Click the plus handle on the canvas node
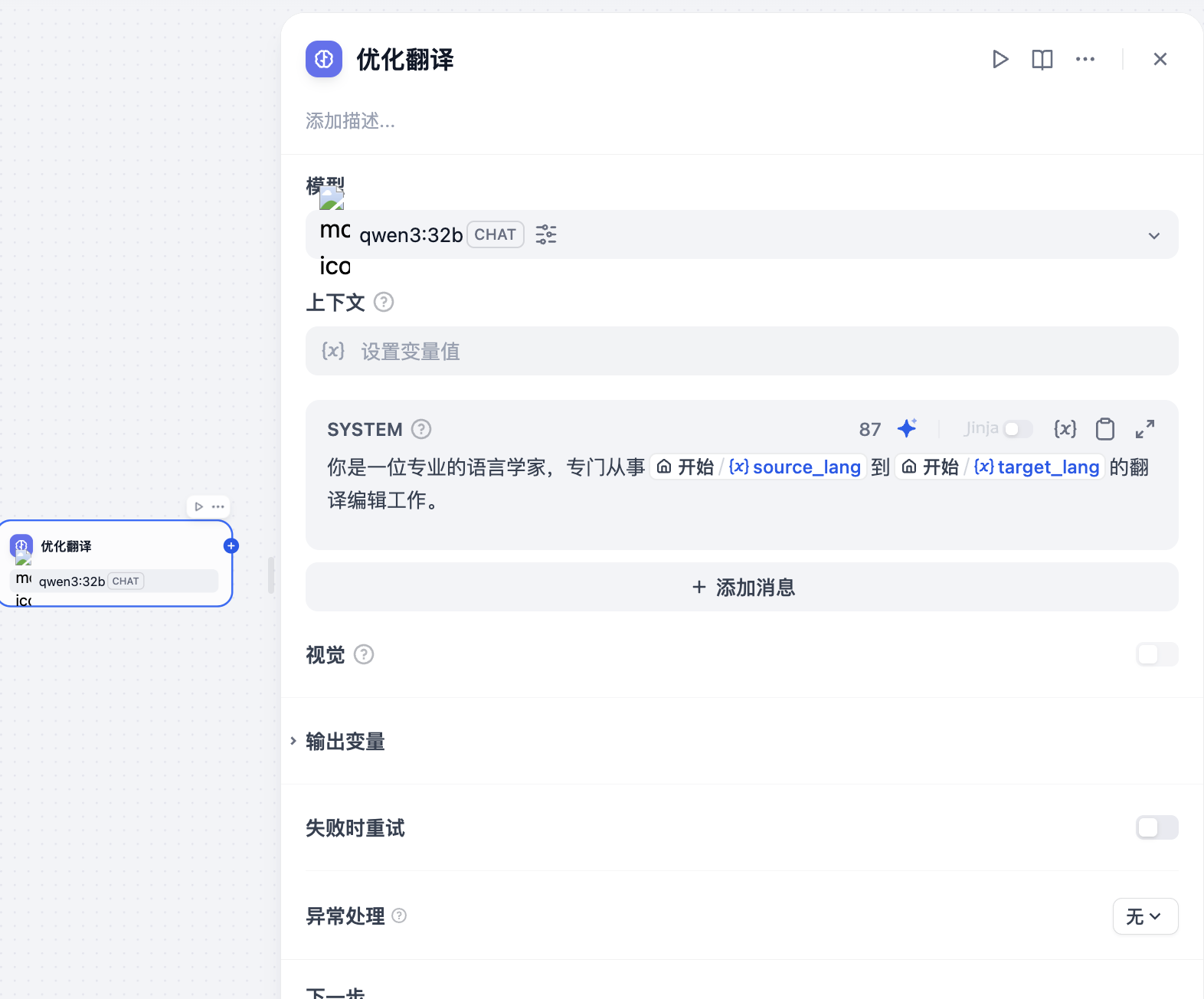Viewport: 1204px width, 999px height. point(231,545)
